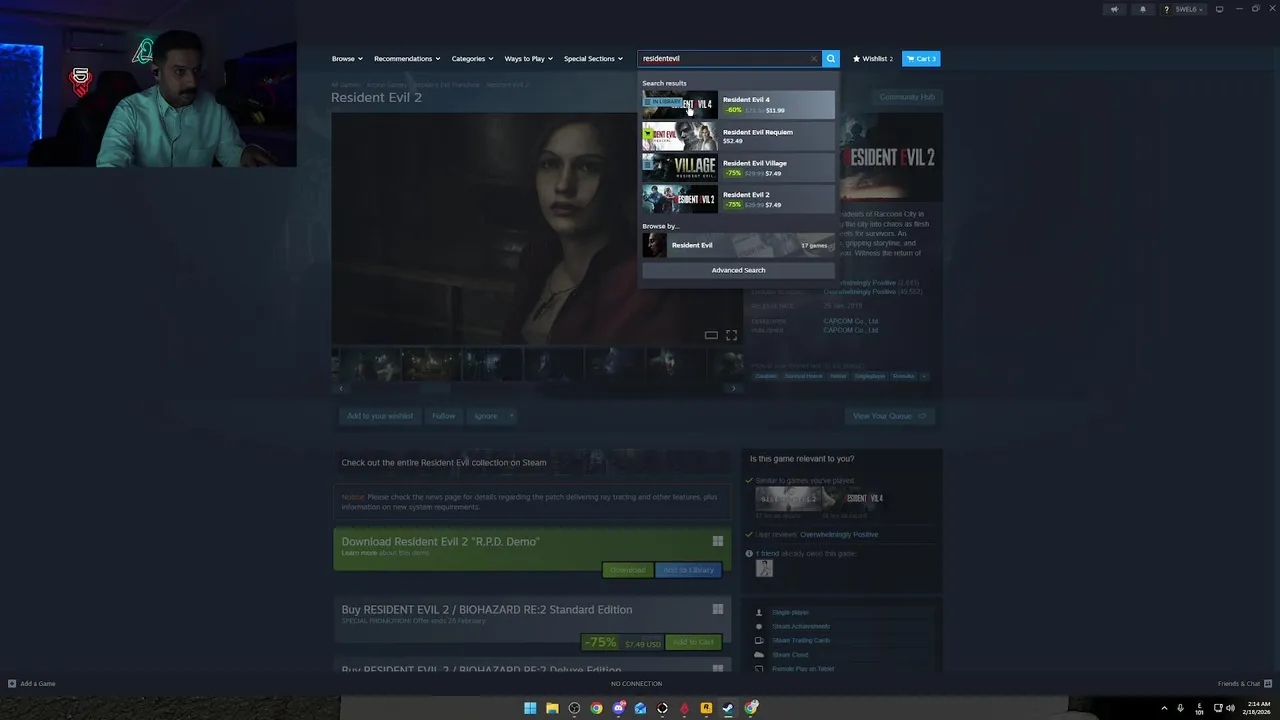Browse by Resident Evil franchise, 17 games
1280x720 pixels.
[x=738, y=245]
